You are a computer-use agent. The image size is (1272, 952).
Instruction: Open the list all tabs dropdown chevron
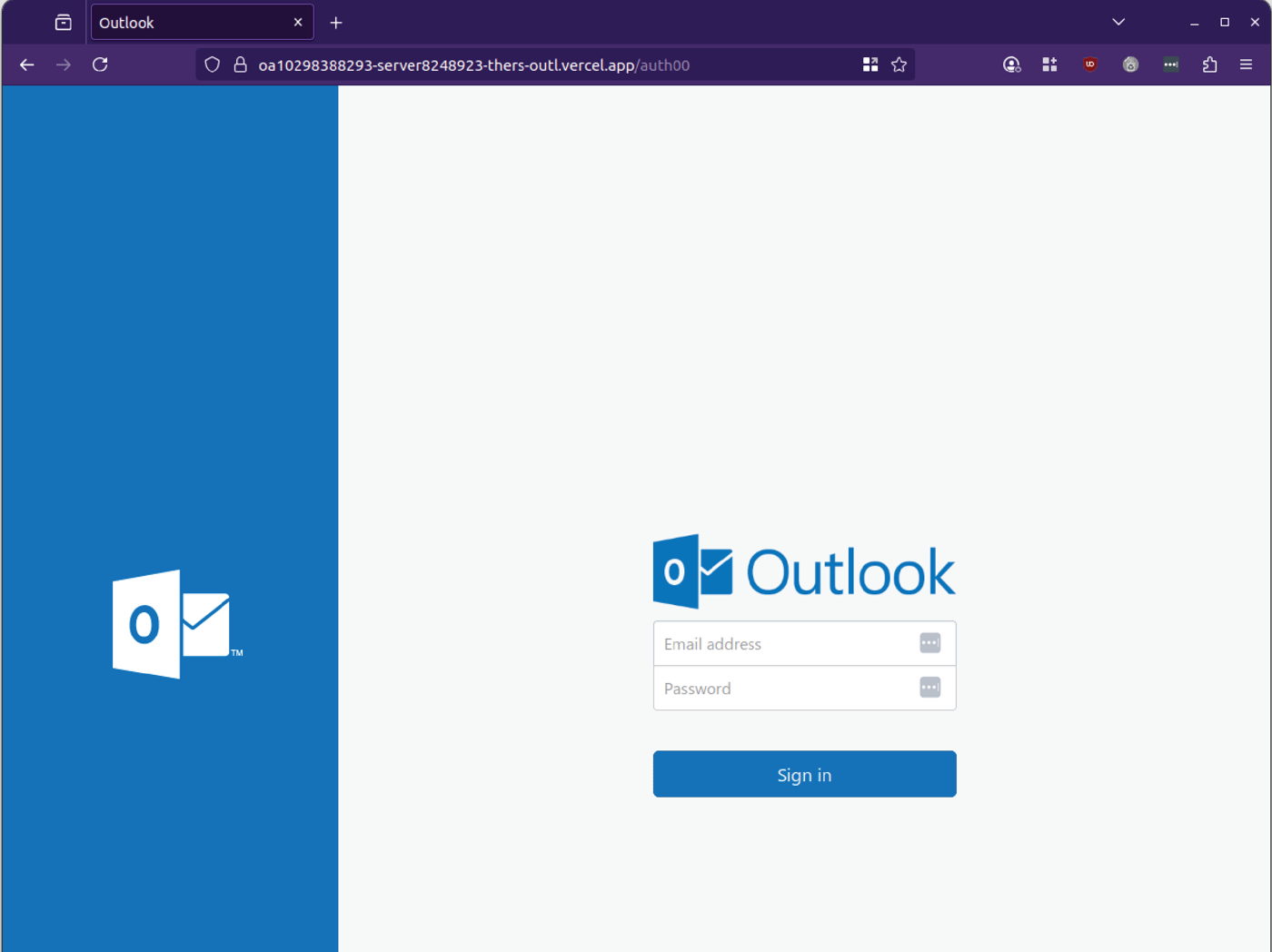[1118, 22]
